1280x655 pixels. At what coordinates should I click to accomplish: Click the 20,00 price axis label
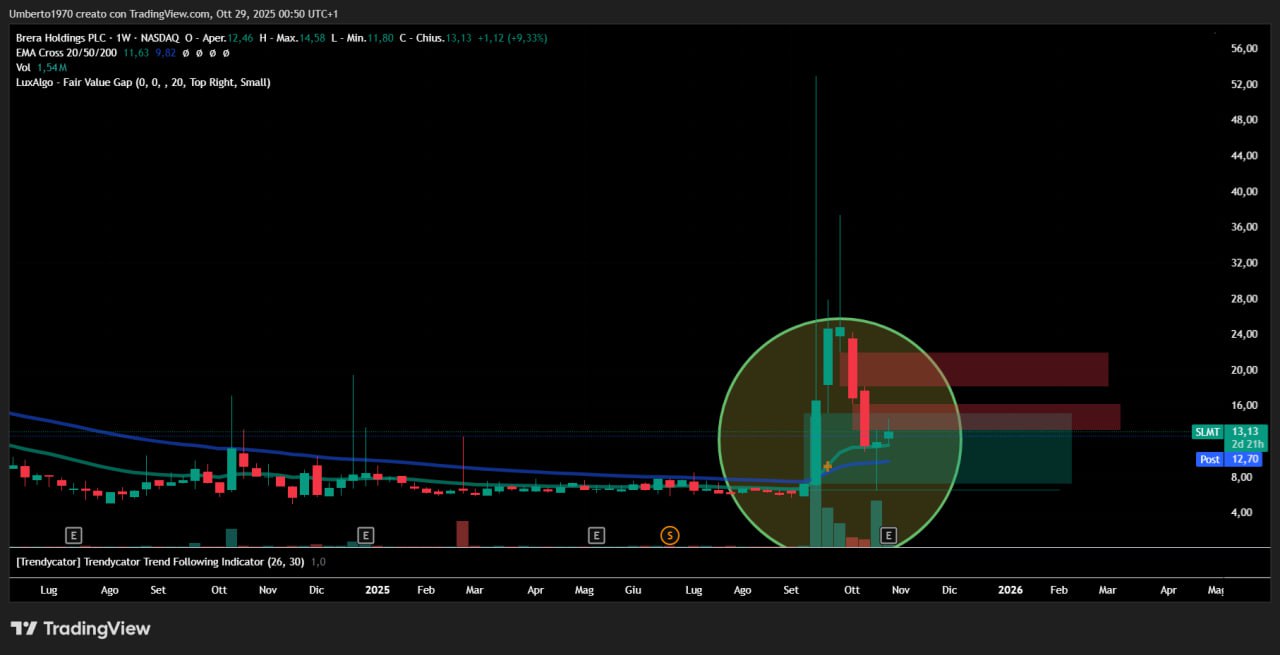coord(1244,370)
